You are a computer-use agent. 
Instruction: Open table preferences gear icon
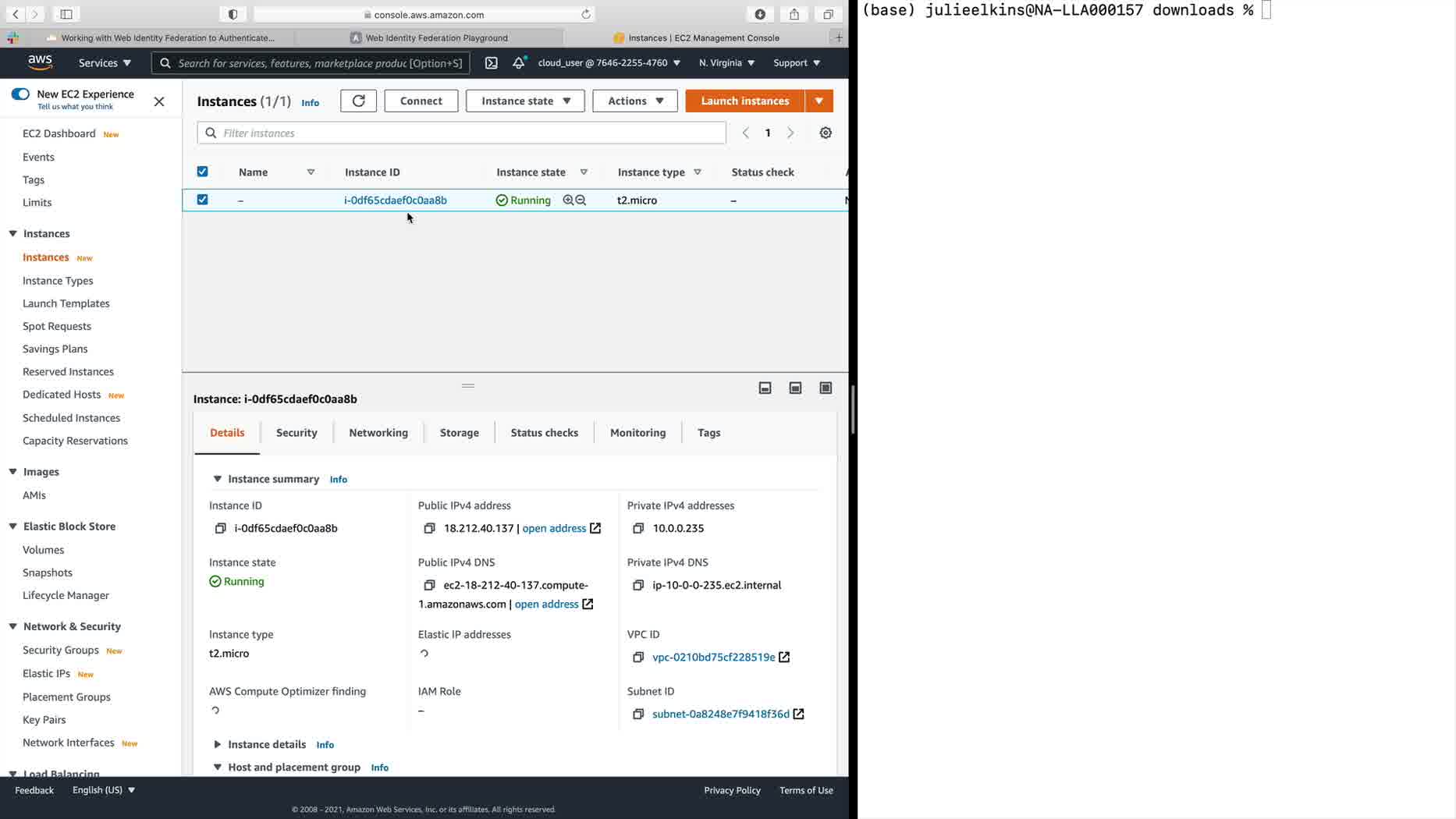826,133
